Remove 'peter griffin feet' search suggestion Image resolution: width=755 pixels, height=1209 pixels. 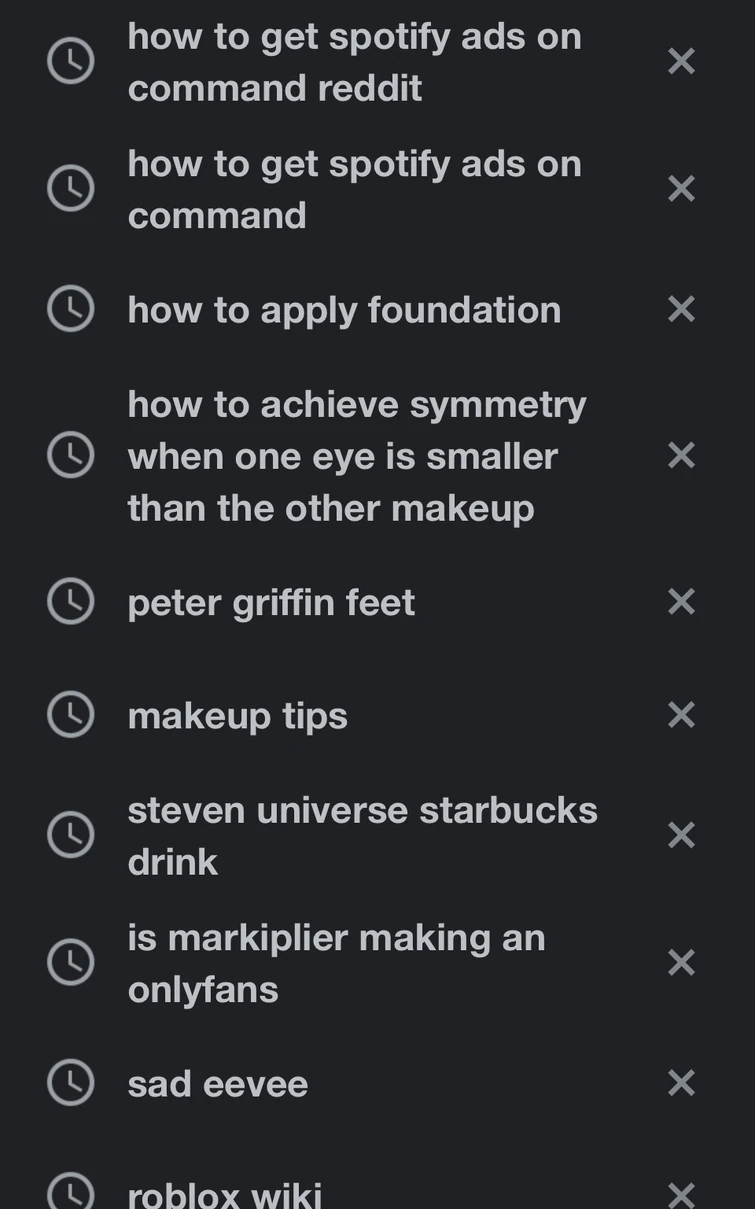(x=681, y=602)
